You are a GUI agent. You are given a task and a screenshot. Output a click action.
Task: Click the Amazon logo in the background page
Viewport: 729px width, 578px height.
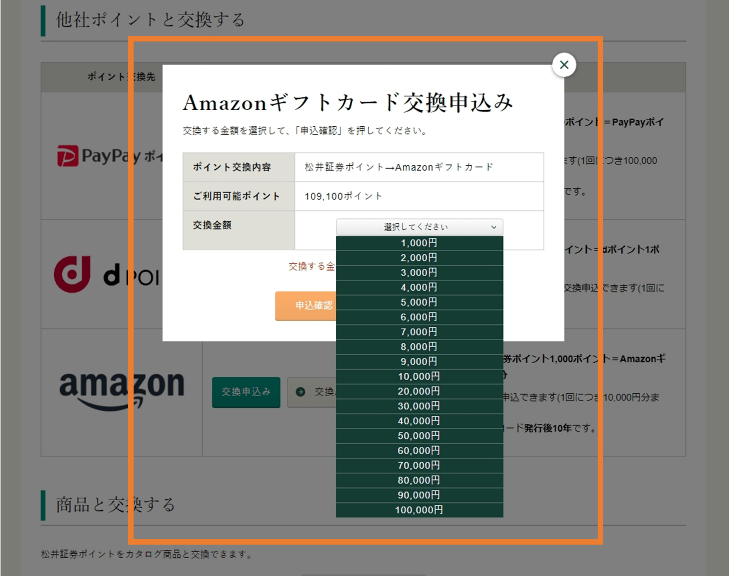[x=122, y=391]
